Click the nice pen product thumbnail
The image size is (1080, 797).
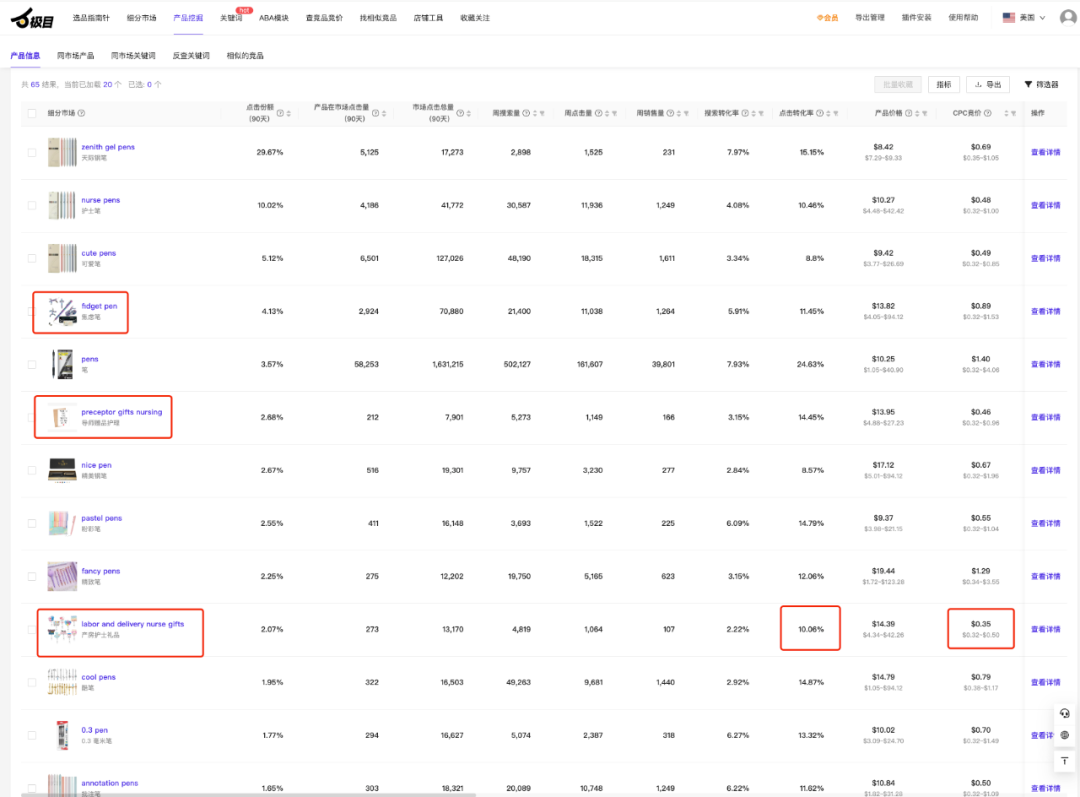62,470
